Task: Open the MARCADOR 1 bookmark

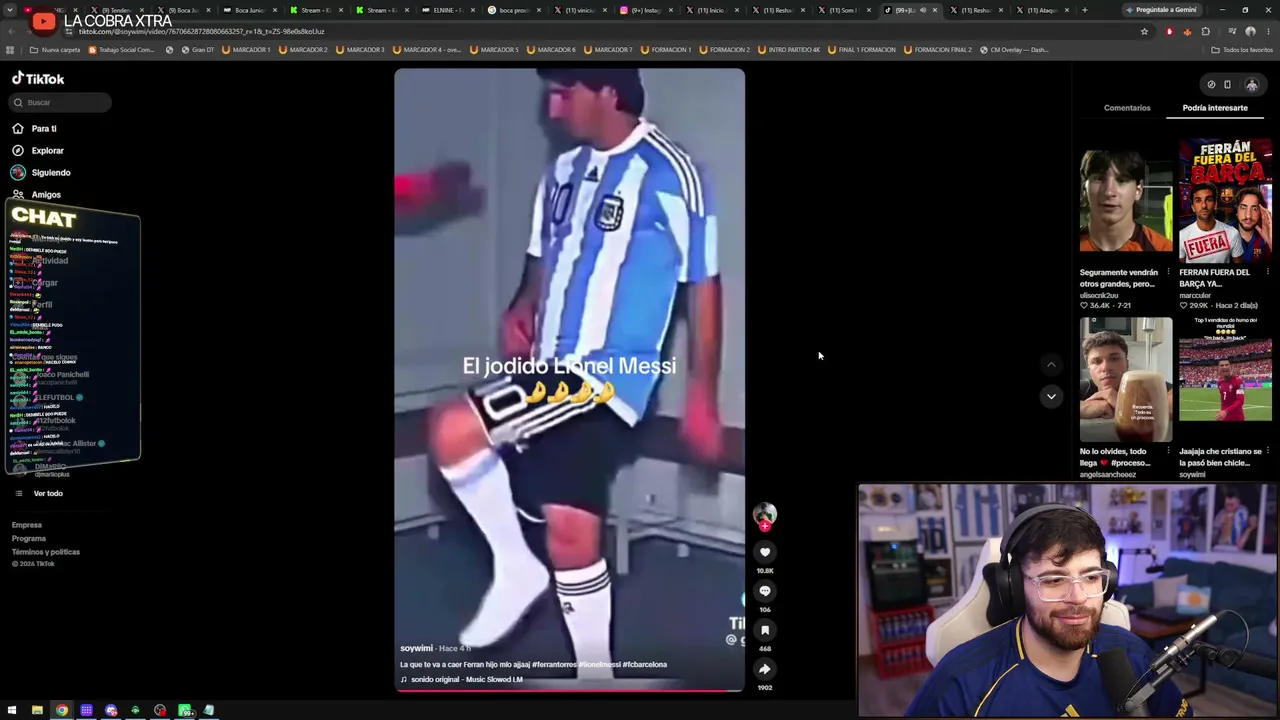Action: click(246, 50)
